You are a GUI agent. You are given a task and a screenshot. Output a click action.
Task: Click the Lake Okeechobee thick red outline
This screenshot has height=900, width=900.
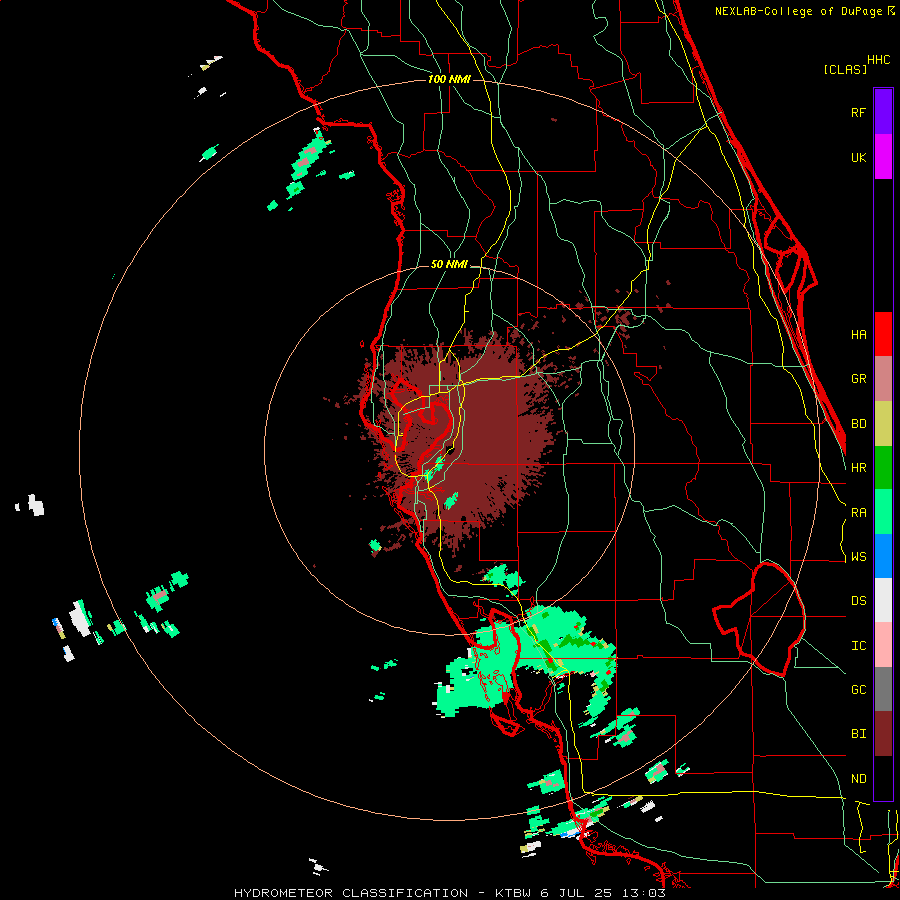[759, 619]
